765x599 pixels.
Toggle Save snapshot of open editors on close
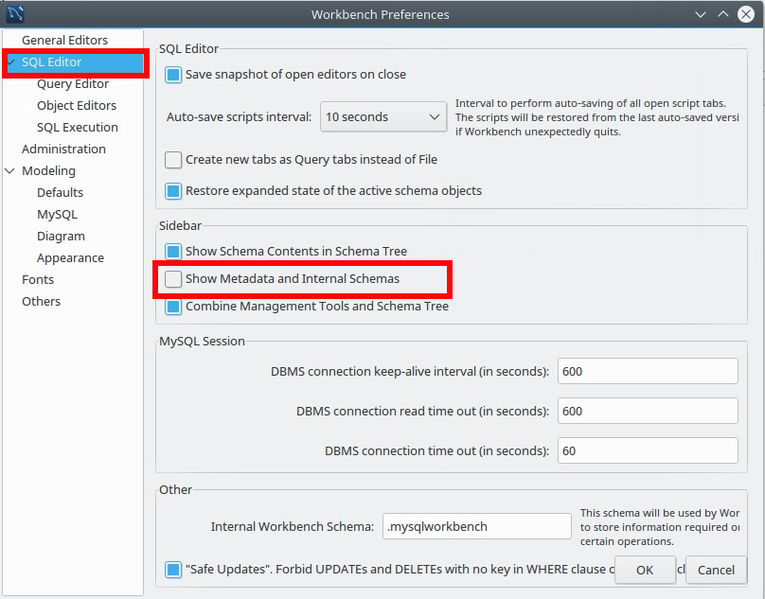[x=173, y=75]
